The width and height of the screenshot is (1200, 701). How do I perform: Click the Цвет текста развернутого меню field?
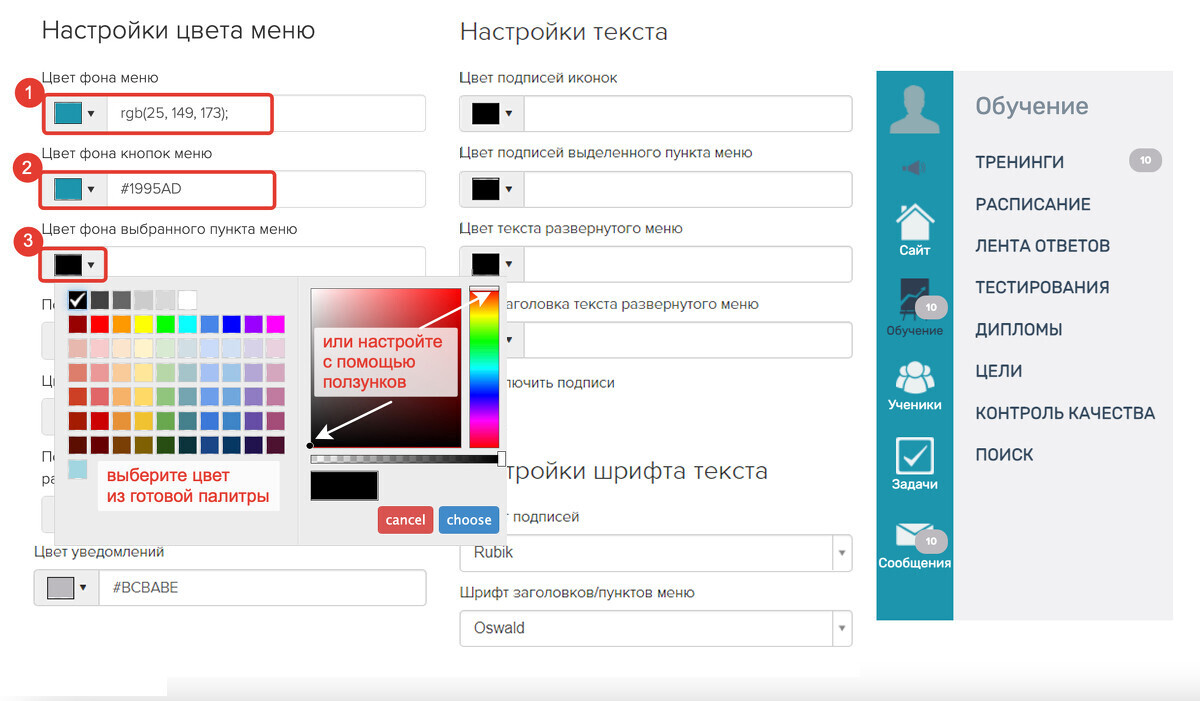pyautogui.click(x=688, y=264)
